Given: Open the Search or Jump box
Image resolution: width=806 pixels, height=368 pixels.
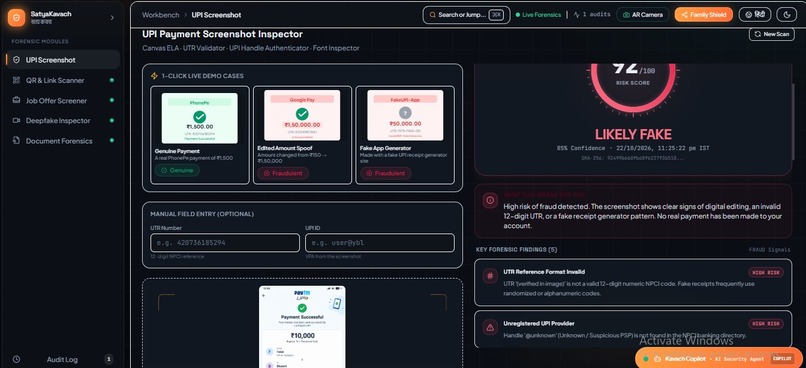Looking at the screenshot, I should (x=466, y=15).
